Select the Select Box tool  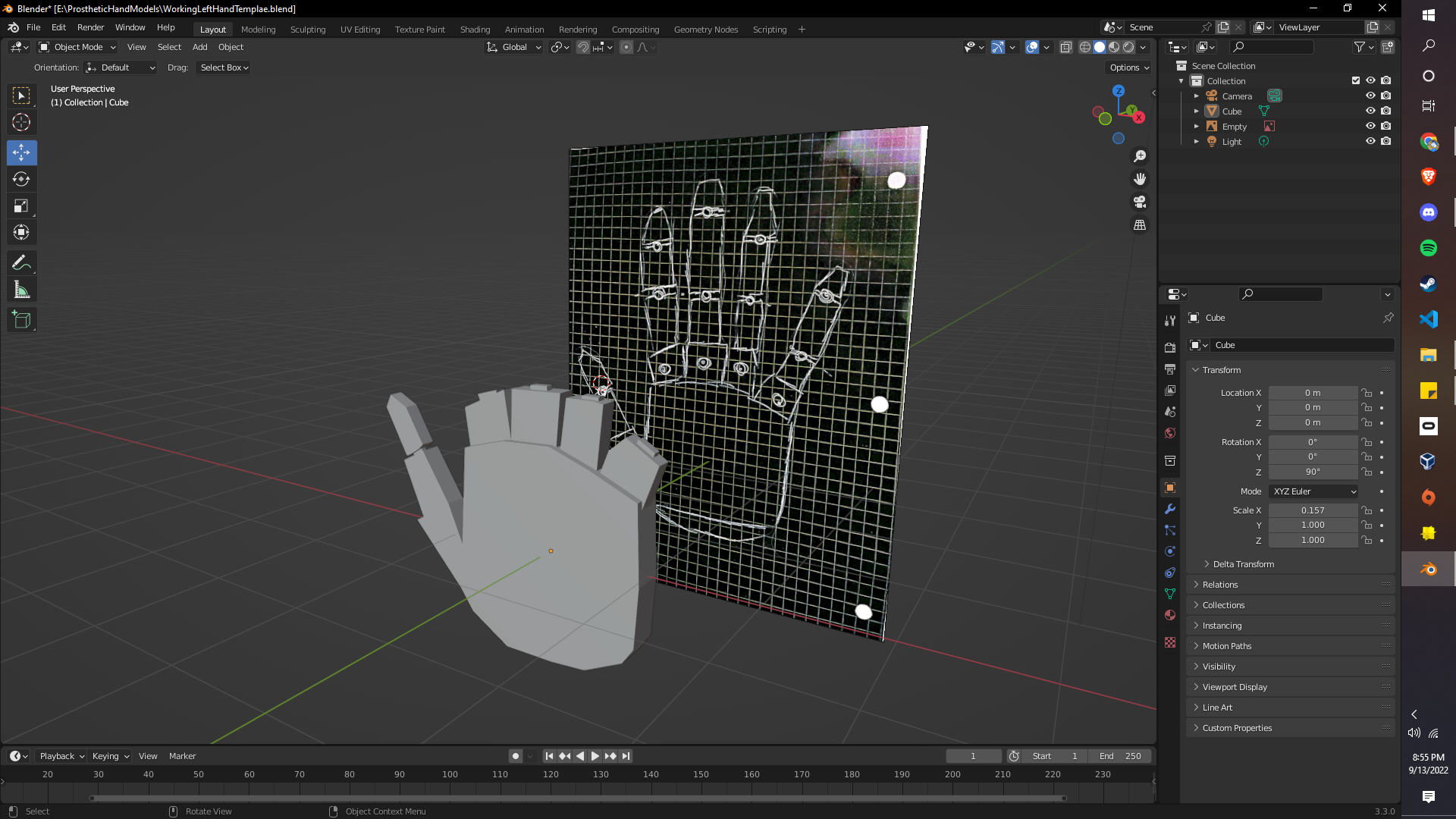pos(21,96)
